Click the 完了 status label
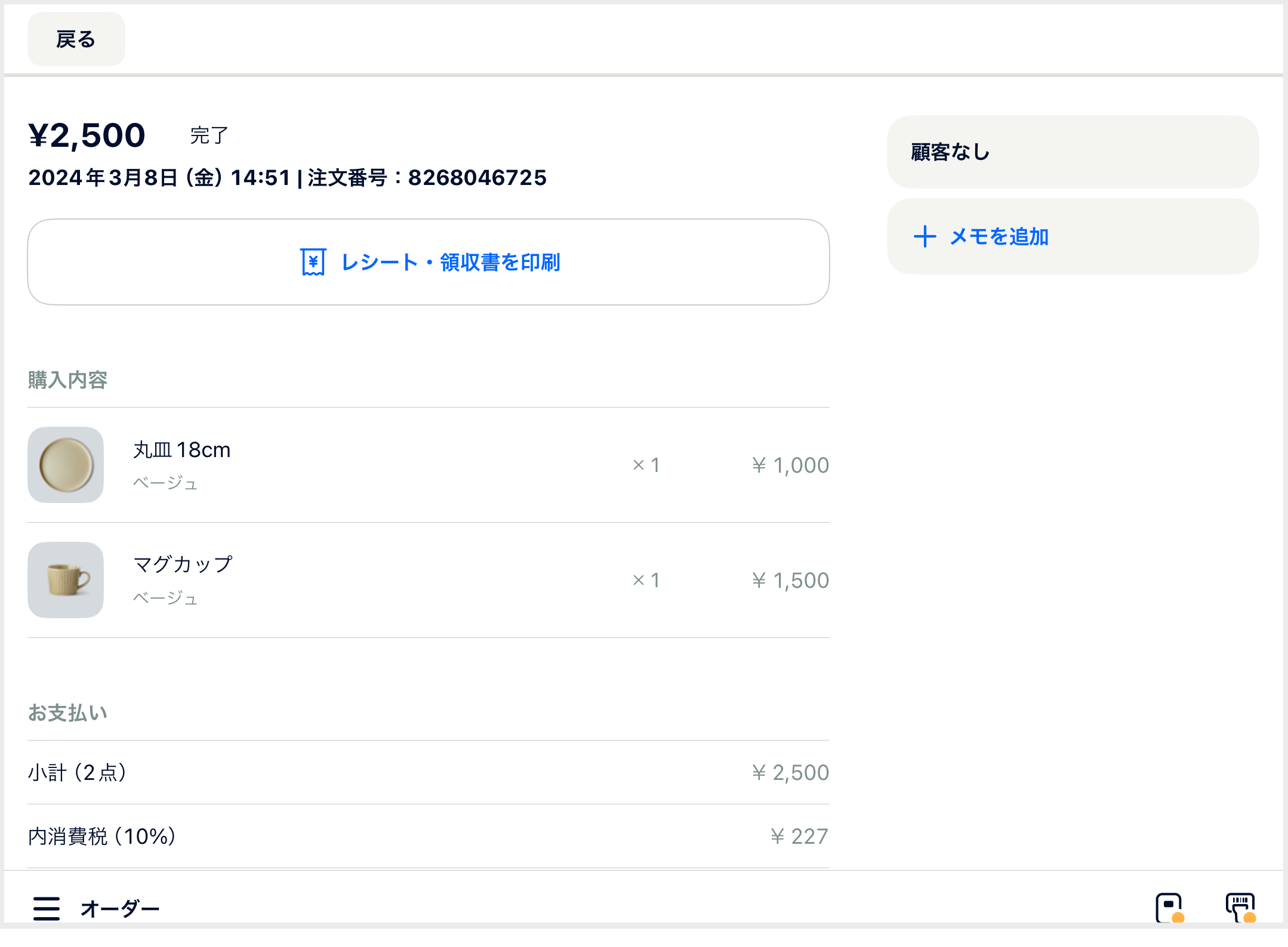Screen dimensions: 1288x947 tap(209, 135)
